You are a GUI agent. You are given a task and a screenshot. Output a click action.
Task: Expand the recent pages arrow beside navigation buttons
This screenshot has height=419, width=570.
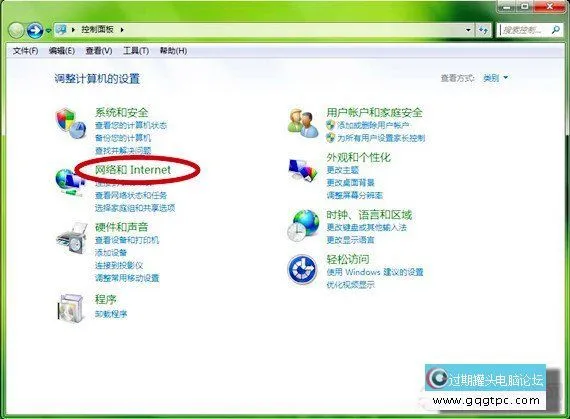(48, 31)
